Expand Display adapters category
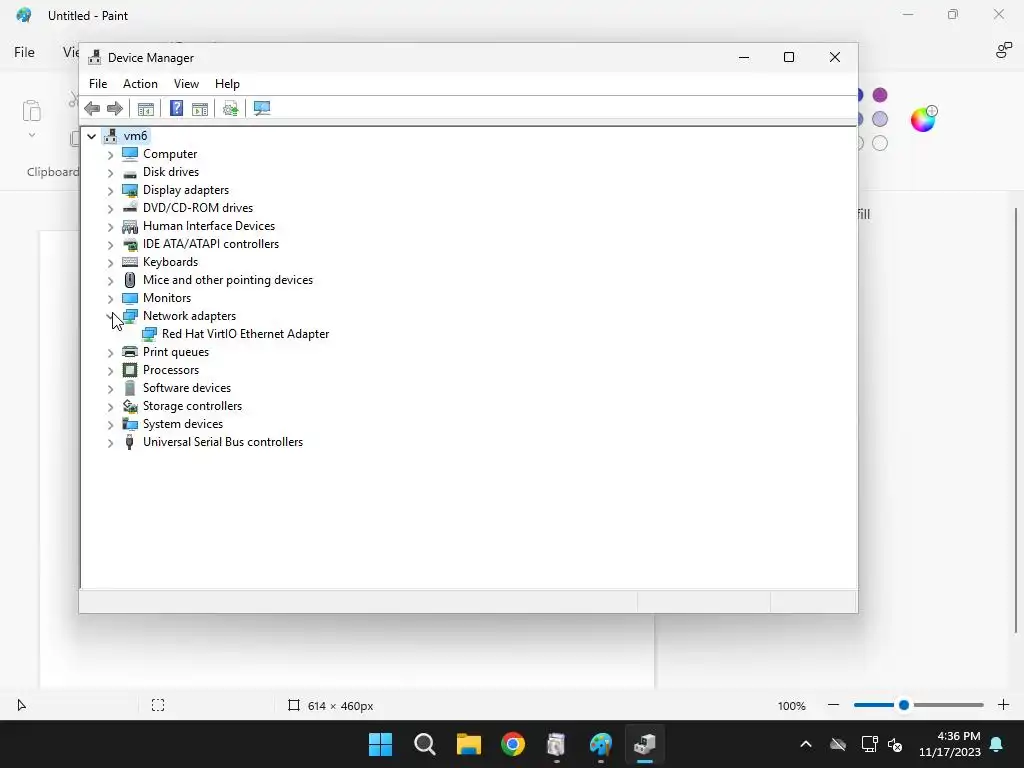The image size is (1024, 768). coord(110,191)
